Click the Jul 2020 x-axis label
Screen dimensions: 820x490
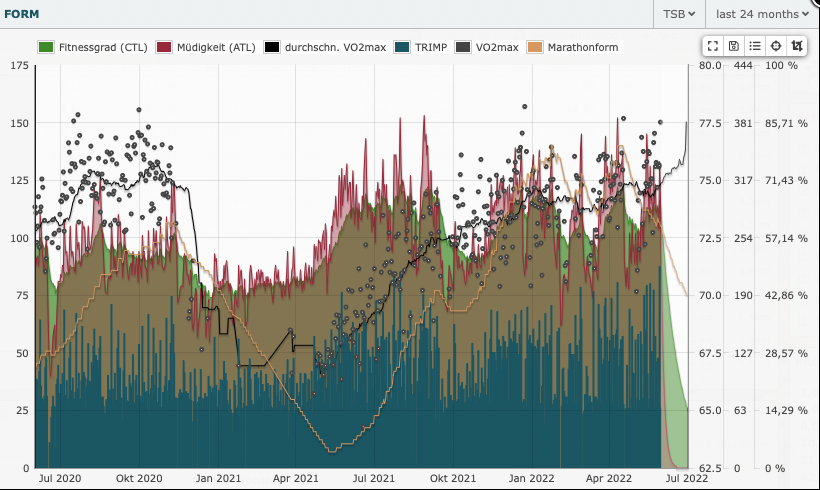pyautogui.click(x=60, y=479)
